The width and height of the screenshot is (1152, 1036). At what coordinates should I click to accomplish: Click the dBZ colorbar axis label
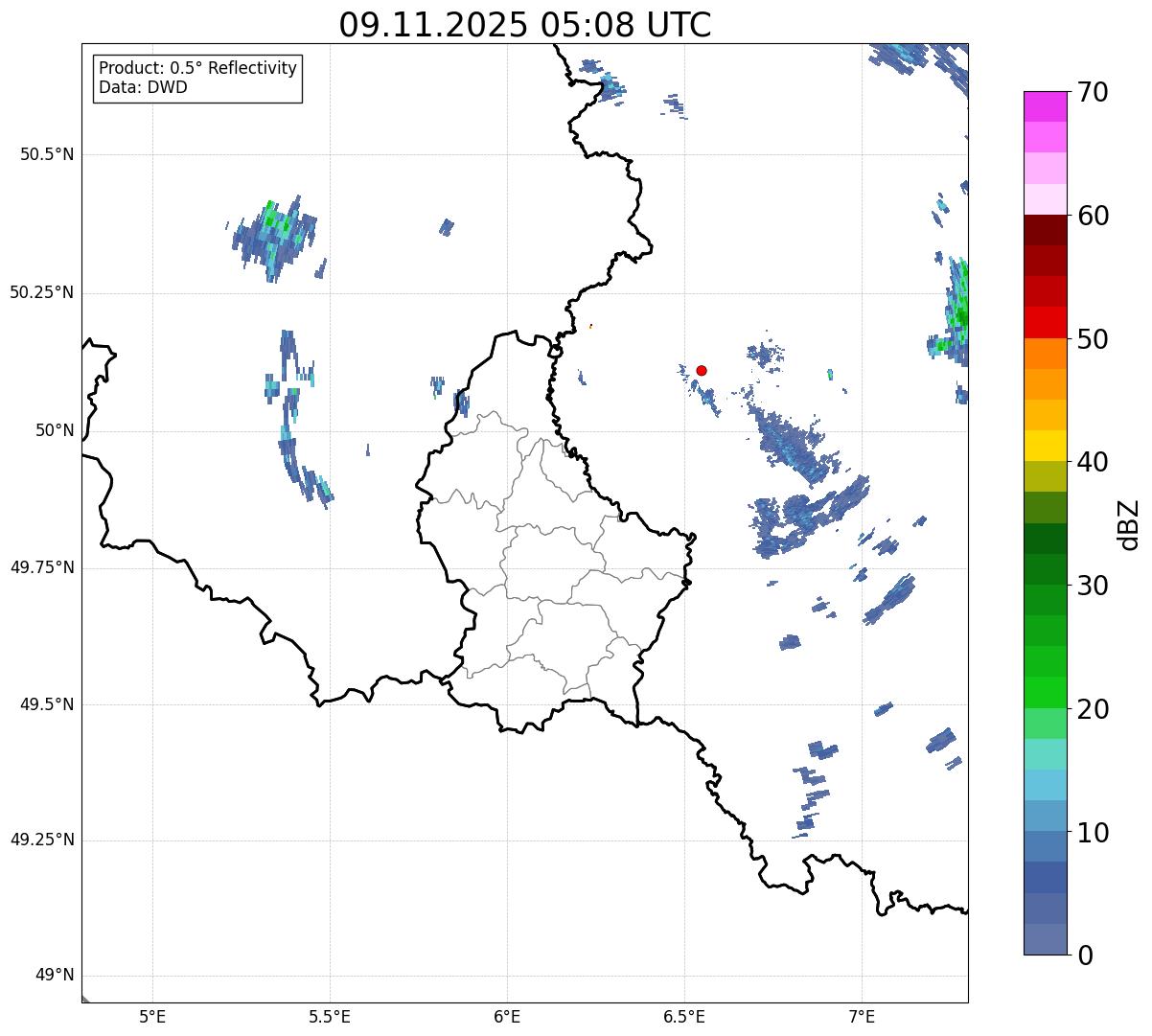pos(1130,524)
